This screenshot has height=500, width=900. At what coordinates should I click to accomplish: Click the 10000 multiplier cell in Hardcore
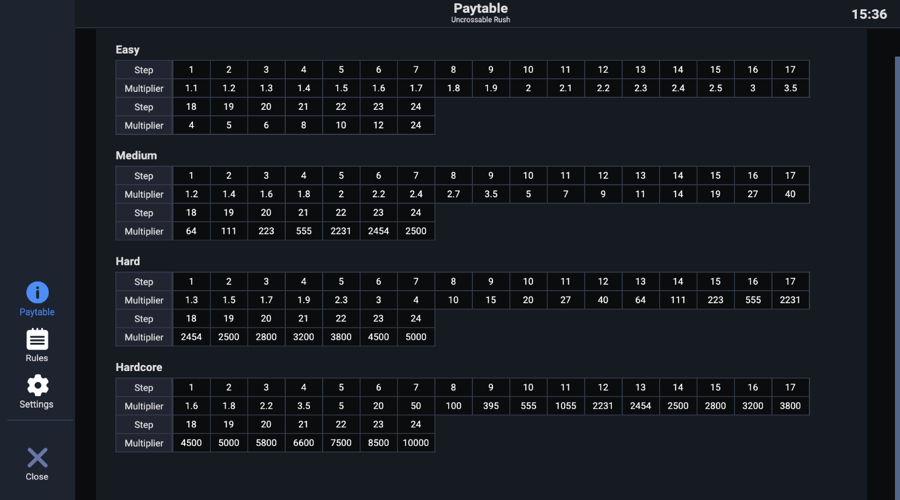416,443
